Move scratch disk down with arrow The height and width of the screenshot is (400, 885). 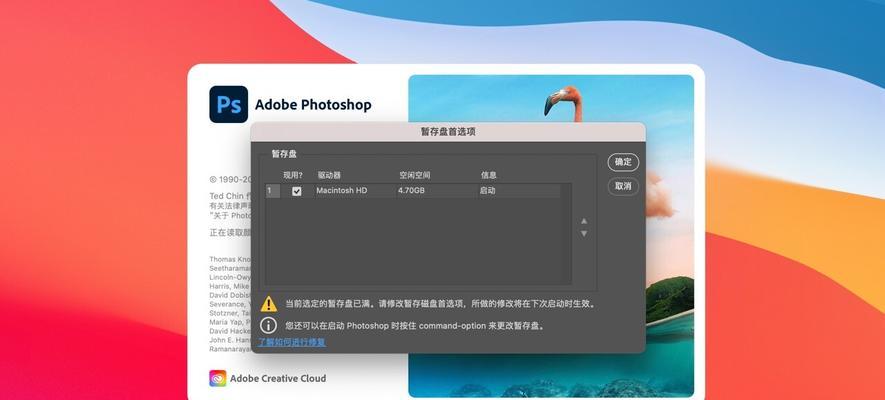584,233
